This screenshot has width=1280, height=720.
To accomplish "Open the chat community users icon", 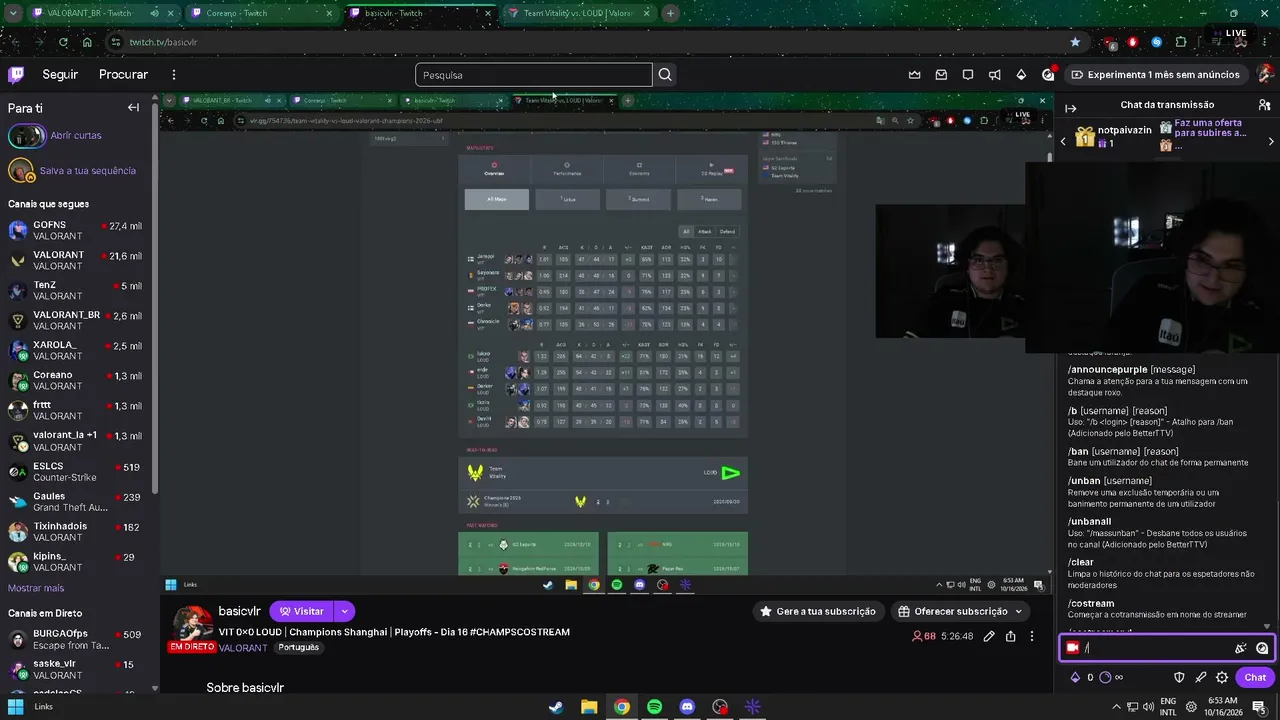I will click(x=1264, y=105).
